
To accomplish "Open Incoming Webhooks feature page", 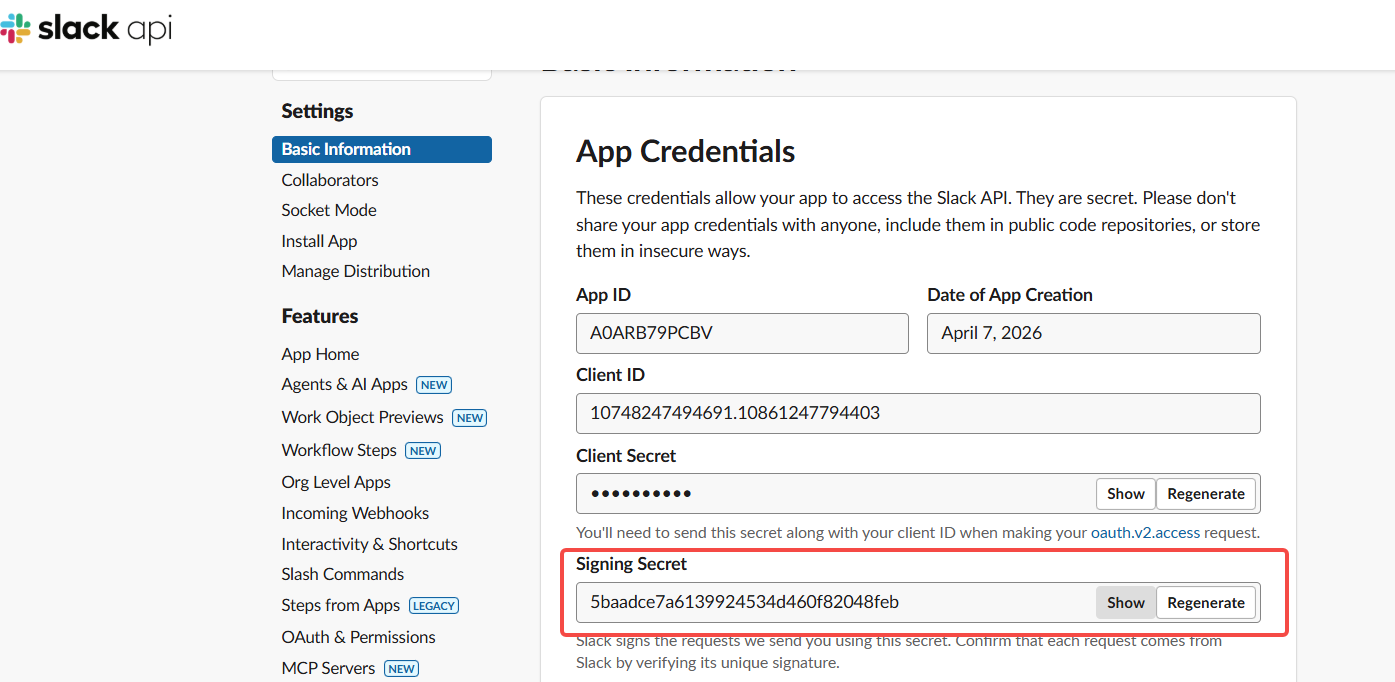I will [x=355, y=513].
